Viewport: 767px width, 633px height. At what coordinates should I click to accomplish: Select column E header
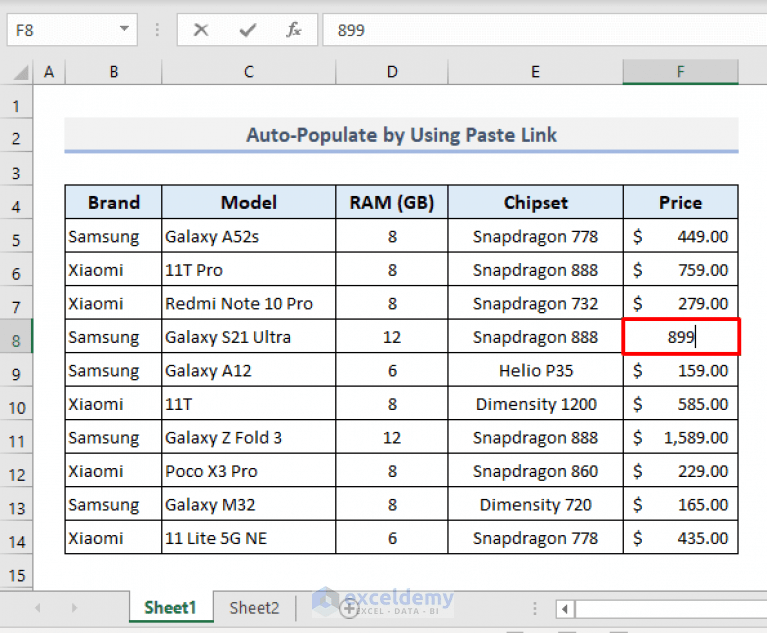click(536, 72)
